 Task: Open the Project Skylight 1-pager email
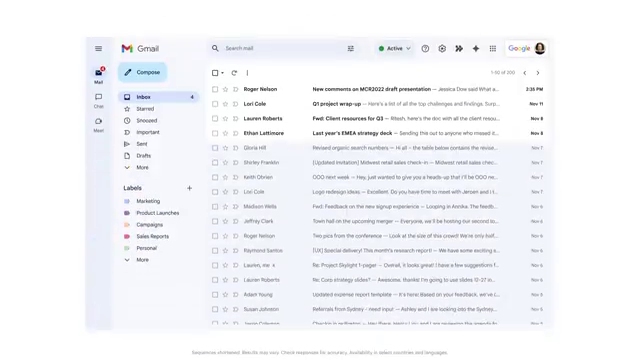pyautogui.click(x=378, y=265)
